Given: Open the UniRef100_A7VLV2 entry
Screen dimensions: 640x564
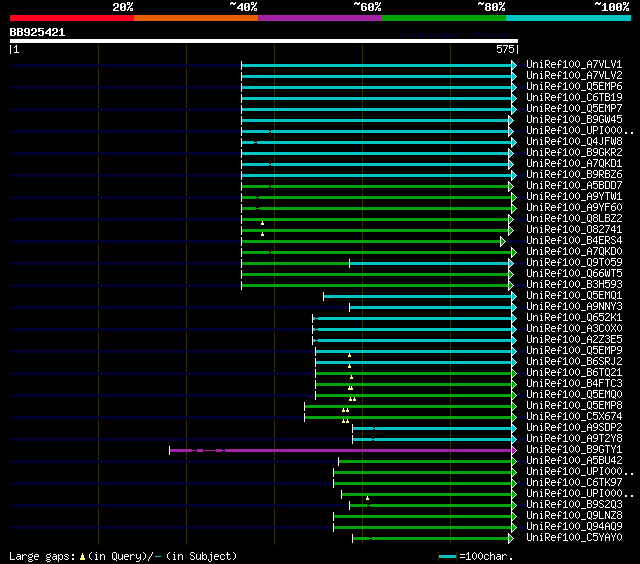Looking at the screenshot, I should click(x=574, y=75).
